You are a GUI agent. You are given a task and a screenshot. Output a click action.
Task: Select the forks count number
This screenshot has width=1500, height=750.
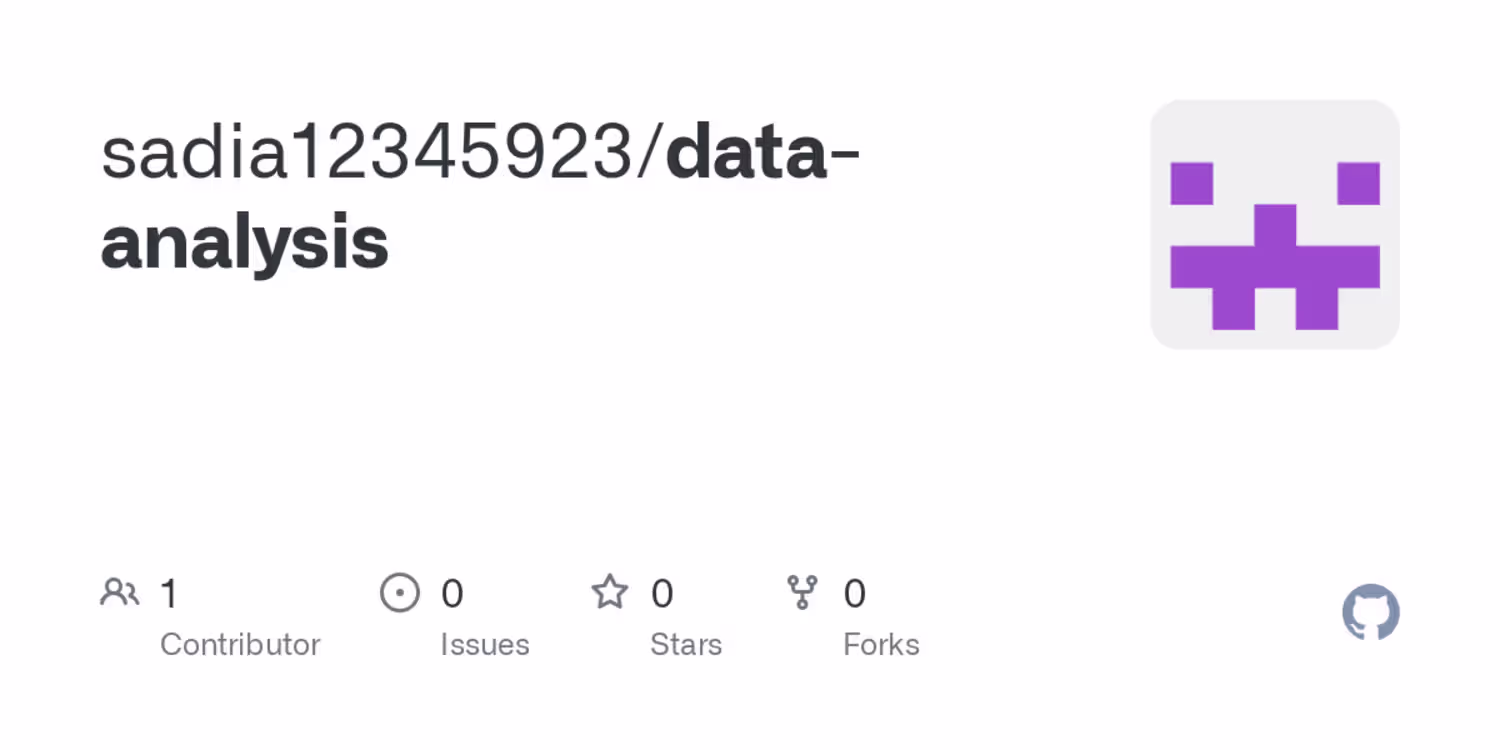pyautogui.click(x=854, y=594)
